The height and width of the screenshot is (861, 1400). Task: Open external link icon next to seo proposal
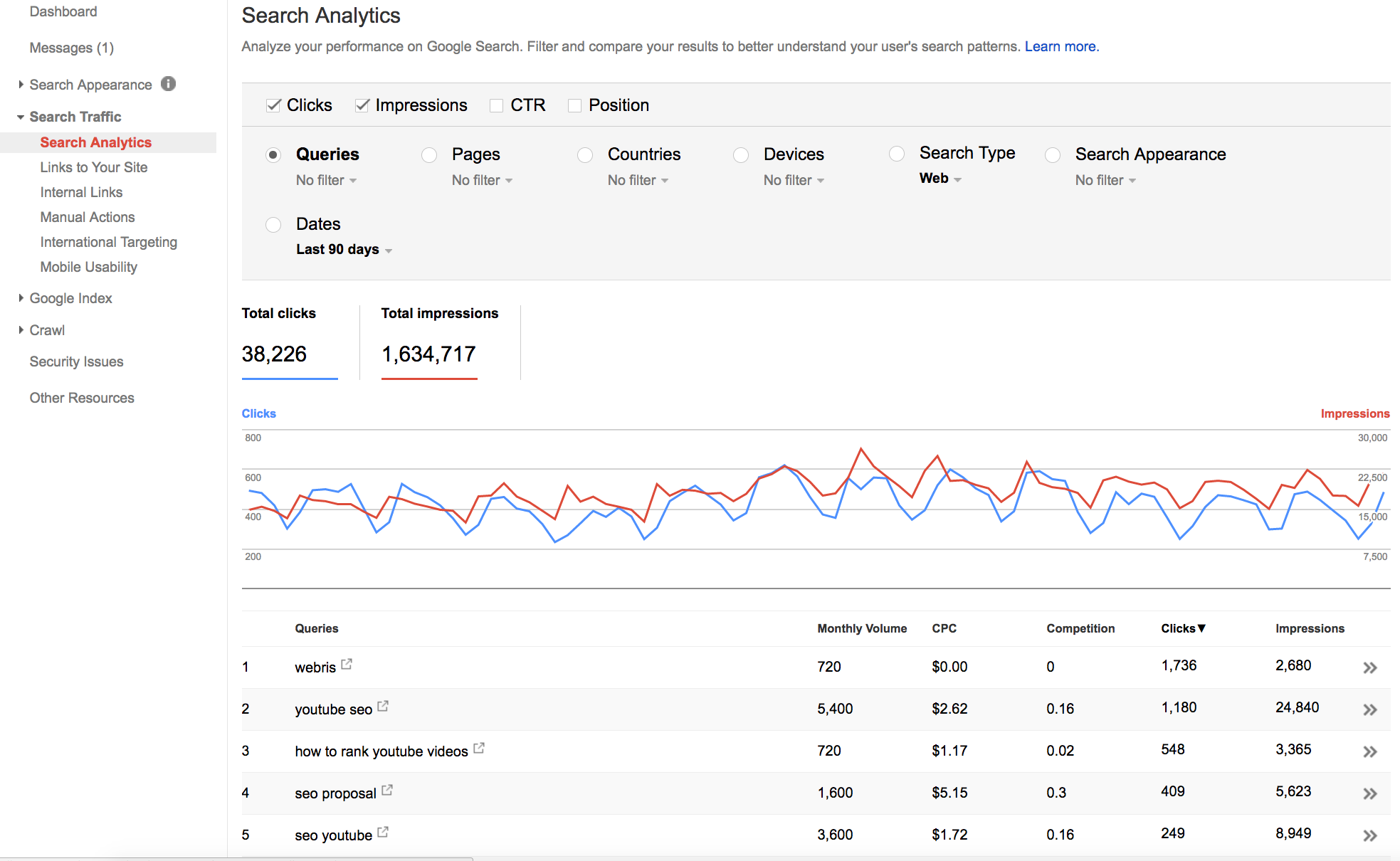pos(387,790)
